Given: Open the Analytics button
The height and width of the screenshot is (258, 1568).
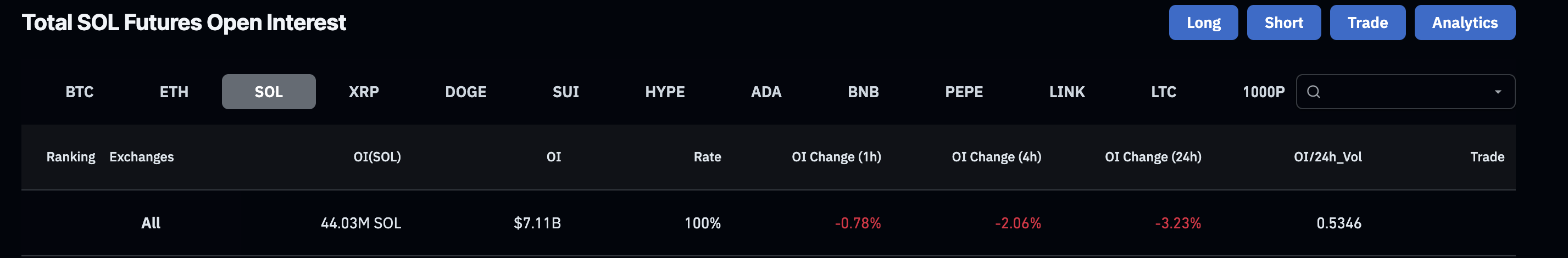Looking at the screenshot, I should click(1465, 23).
